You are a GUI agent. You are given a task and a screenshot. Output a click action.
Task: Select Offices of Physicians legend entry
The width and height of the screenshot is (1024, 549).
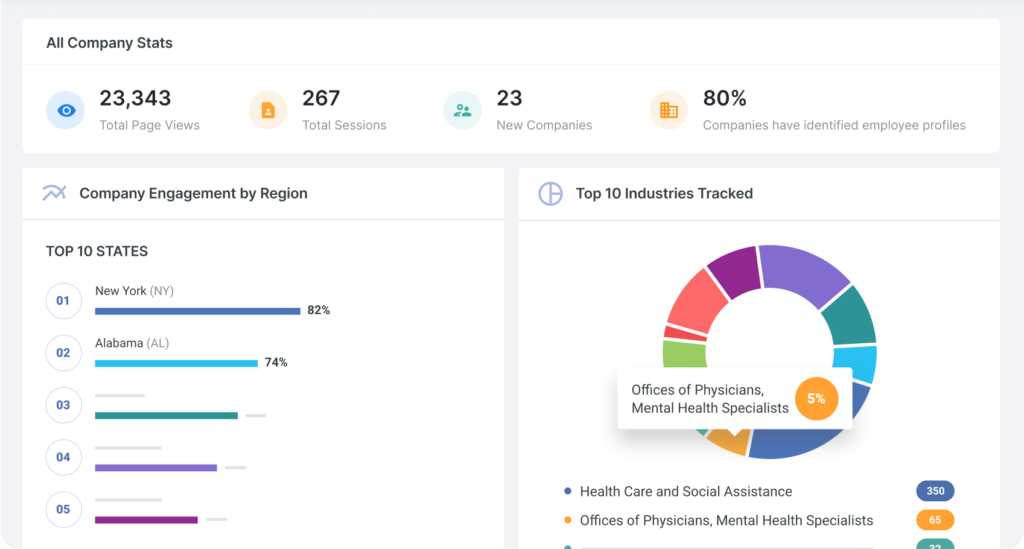point(726,520)
